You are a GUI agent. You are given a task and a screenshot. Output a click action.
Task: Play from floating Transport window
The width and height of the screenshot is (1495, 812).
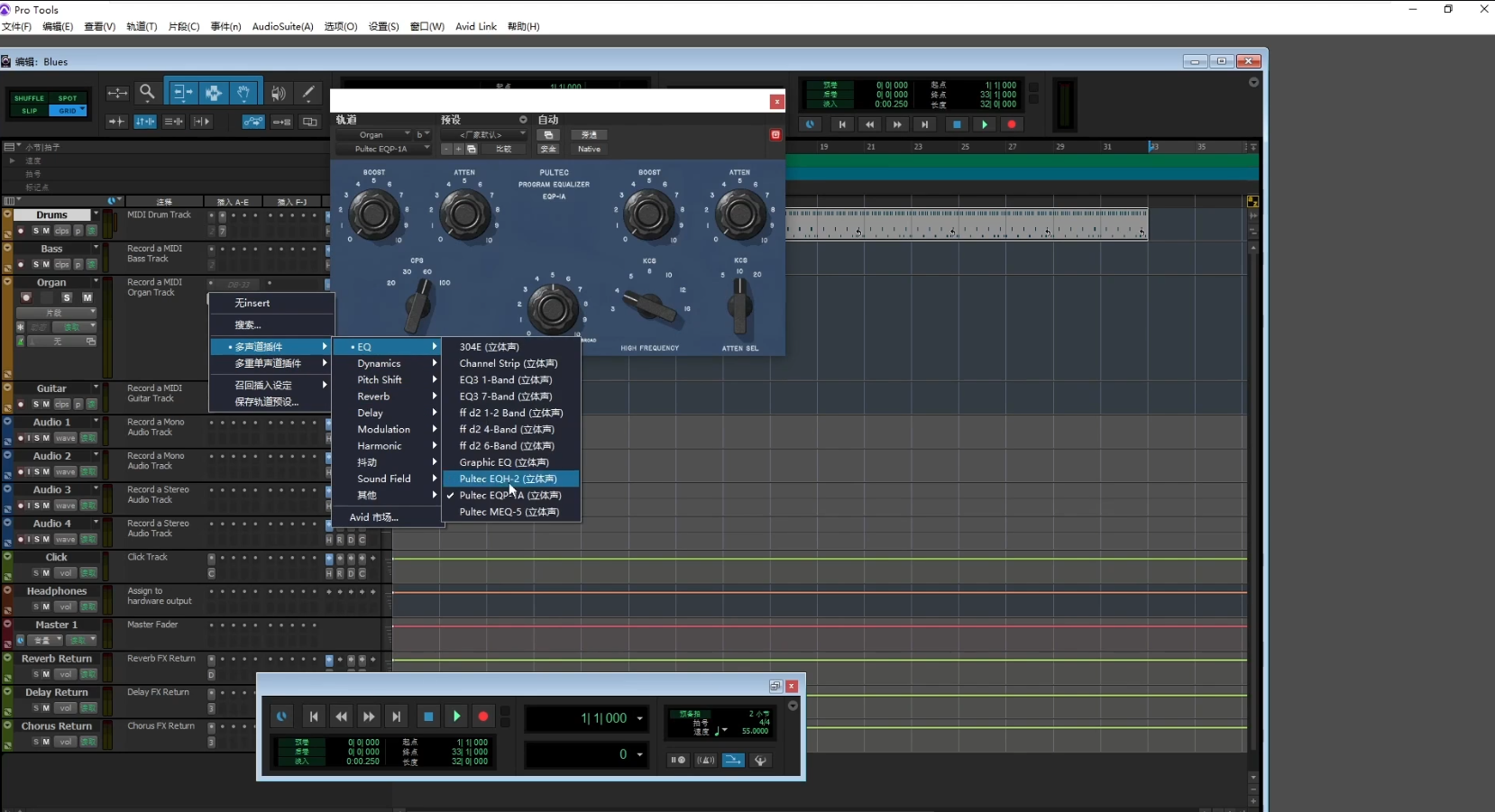click(x=456, y=716)
